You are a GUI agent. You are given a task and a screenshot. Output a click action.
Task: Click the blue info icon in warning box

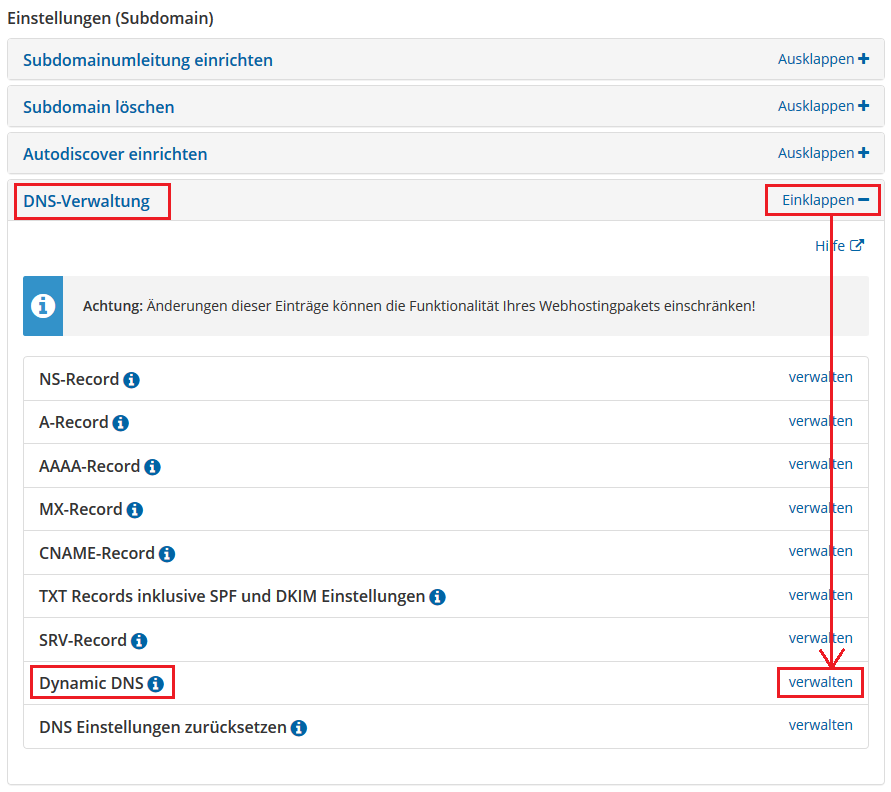(x=43, y=306)
